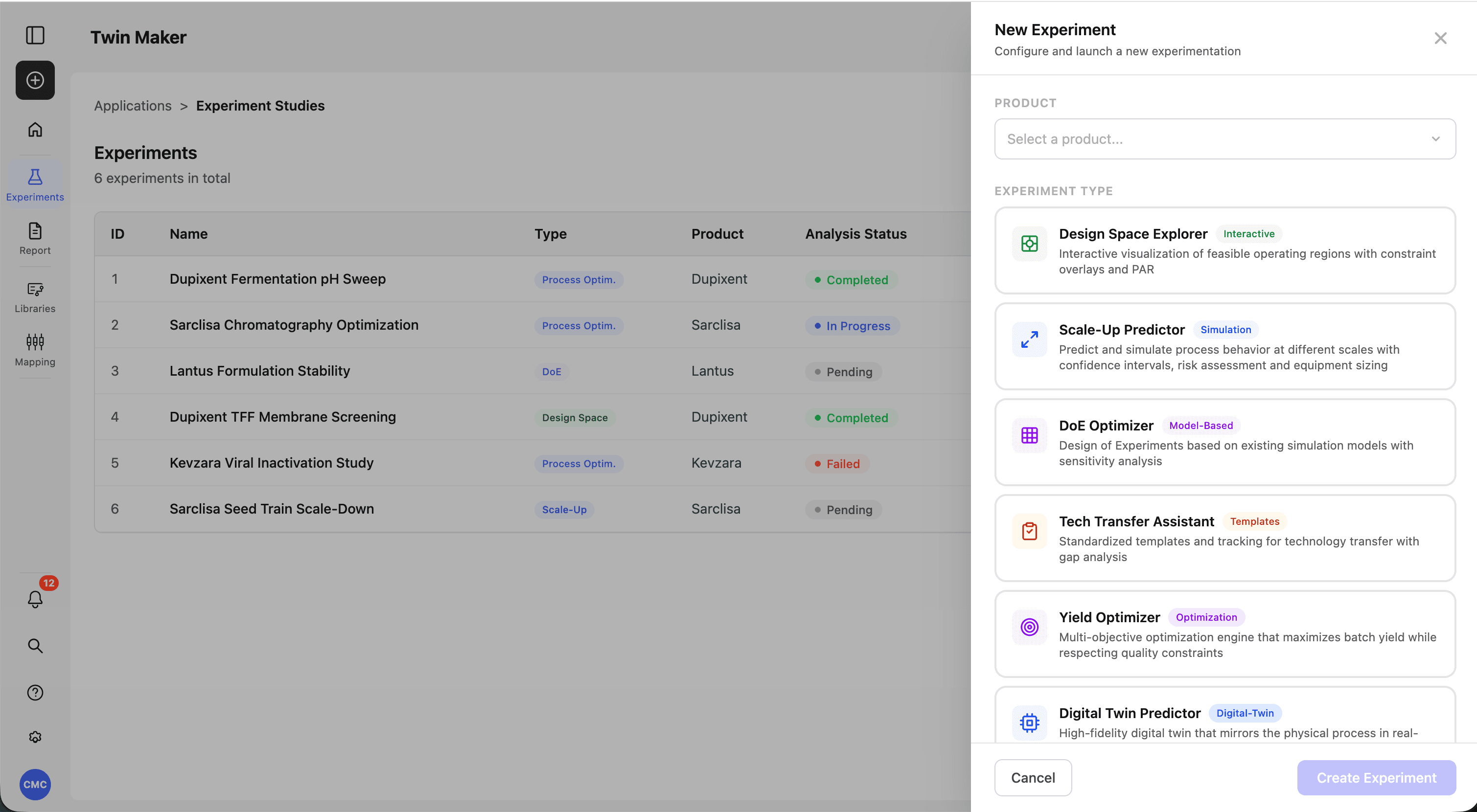The image size is (1477, 812).
Task: Open Lantus Formulation Stability experiment
Action: click(x=532, y=371)
